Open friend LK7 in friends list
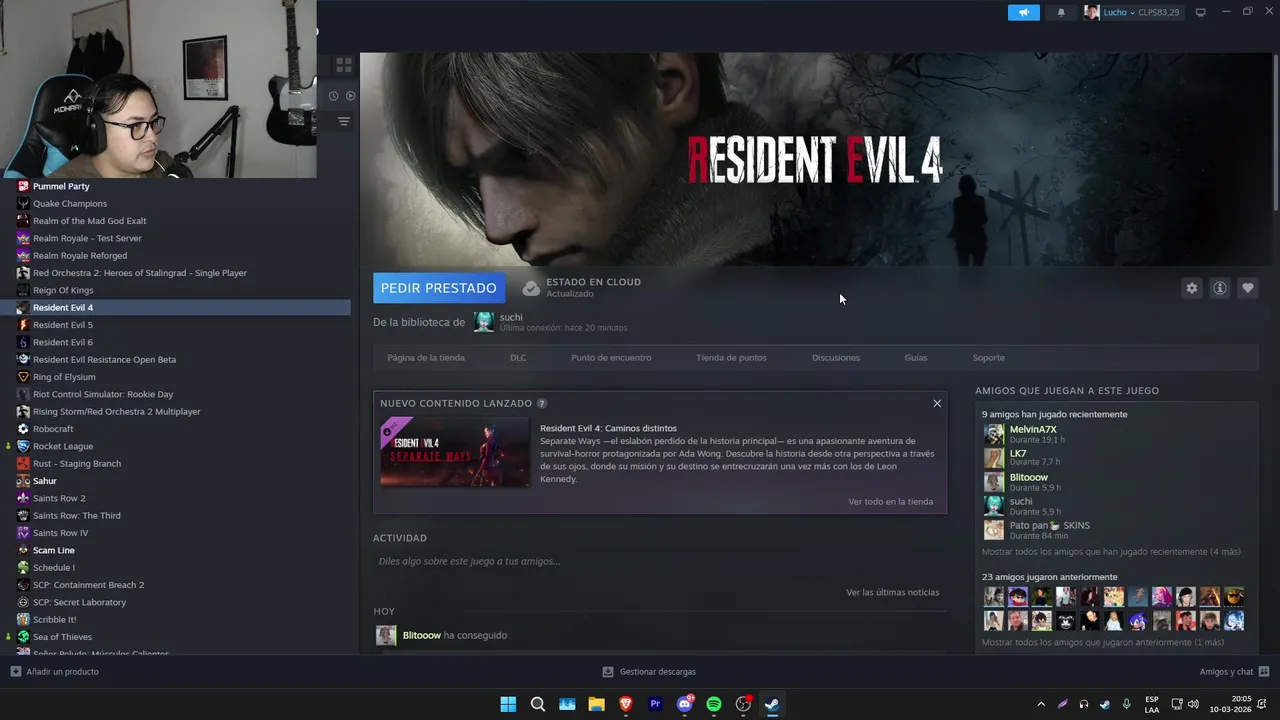Image resolution: width=1280 pixels, height=720 pixels. pos(1018,453)
